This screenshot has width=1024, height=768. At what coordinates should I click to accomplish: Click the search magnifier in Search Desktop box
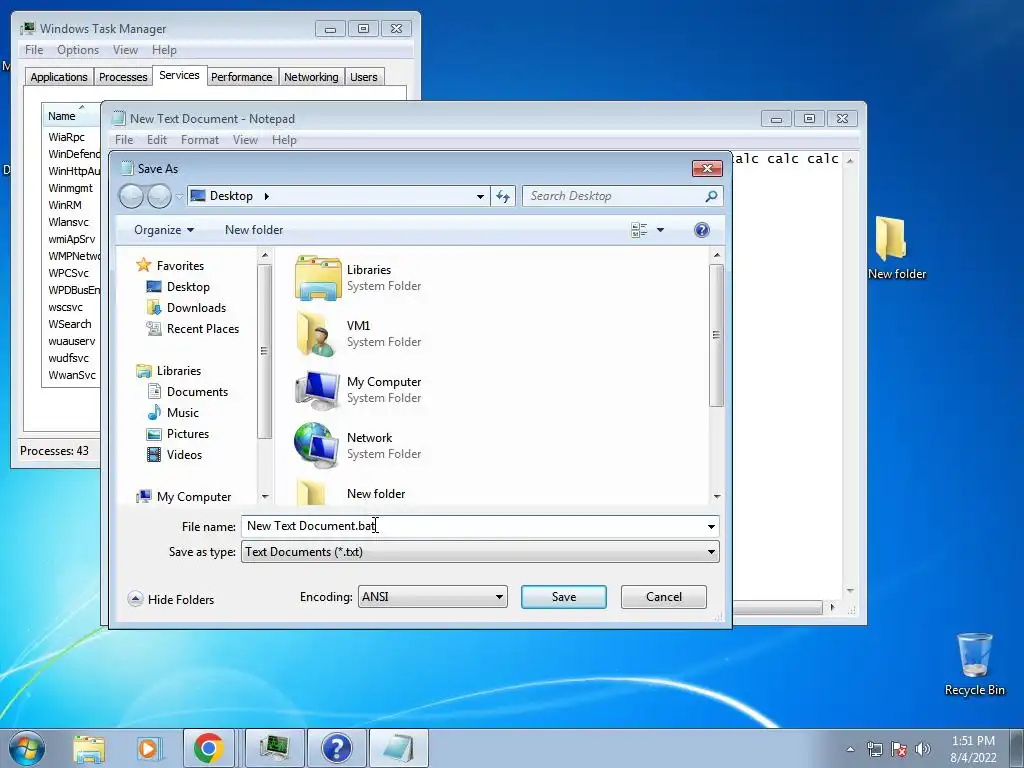711,196
